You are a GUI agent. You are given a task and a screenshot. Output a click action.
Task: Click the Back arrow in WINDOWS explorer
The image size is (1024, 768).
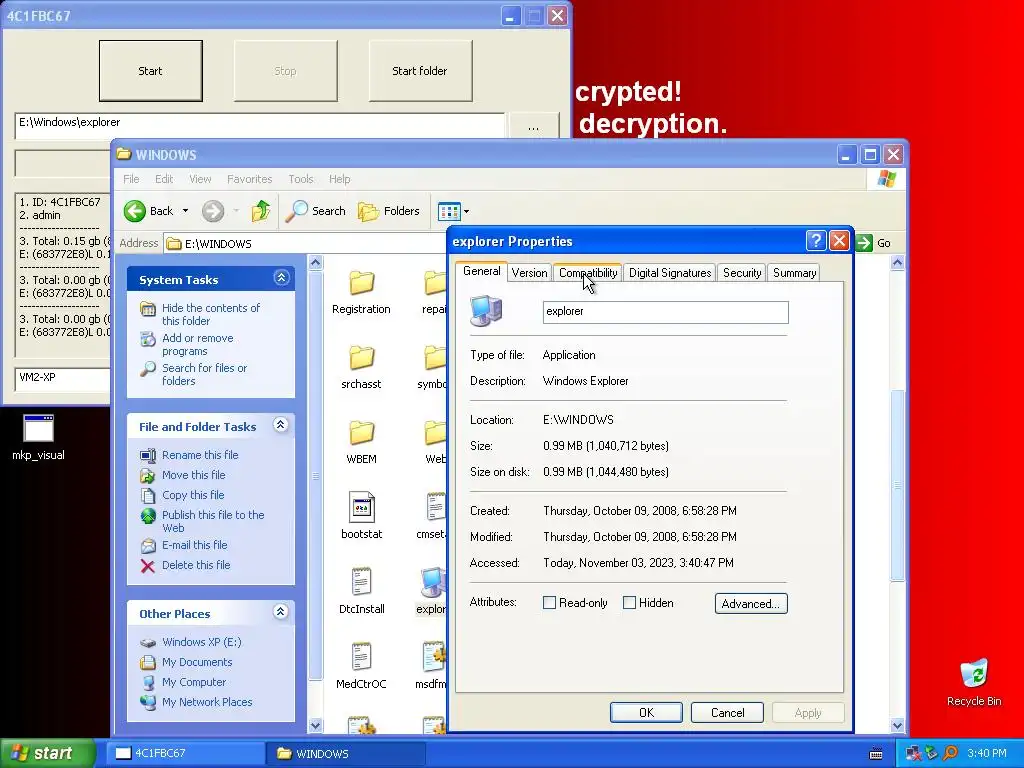pyautogui.click(x=135, y=211)
